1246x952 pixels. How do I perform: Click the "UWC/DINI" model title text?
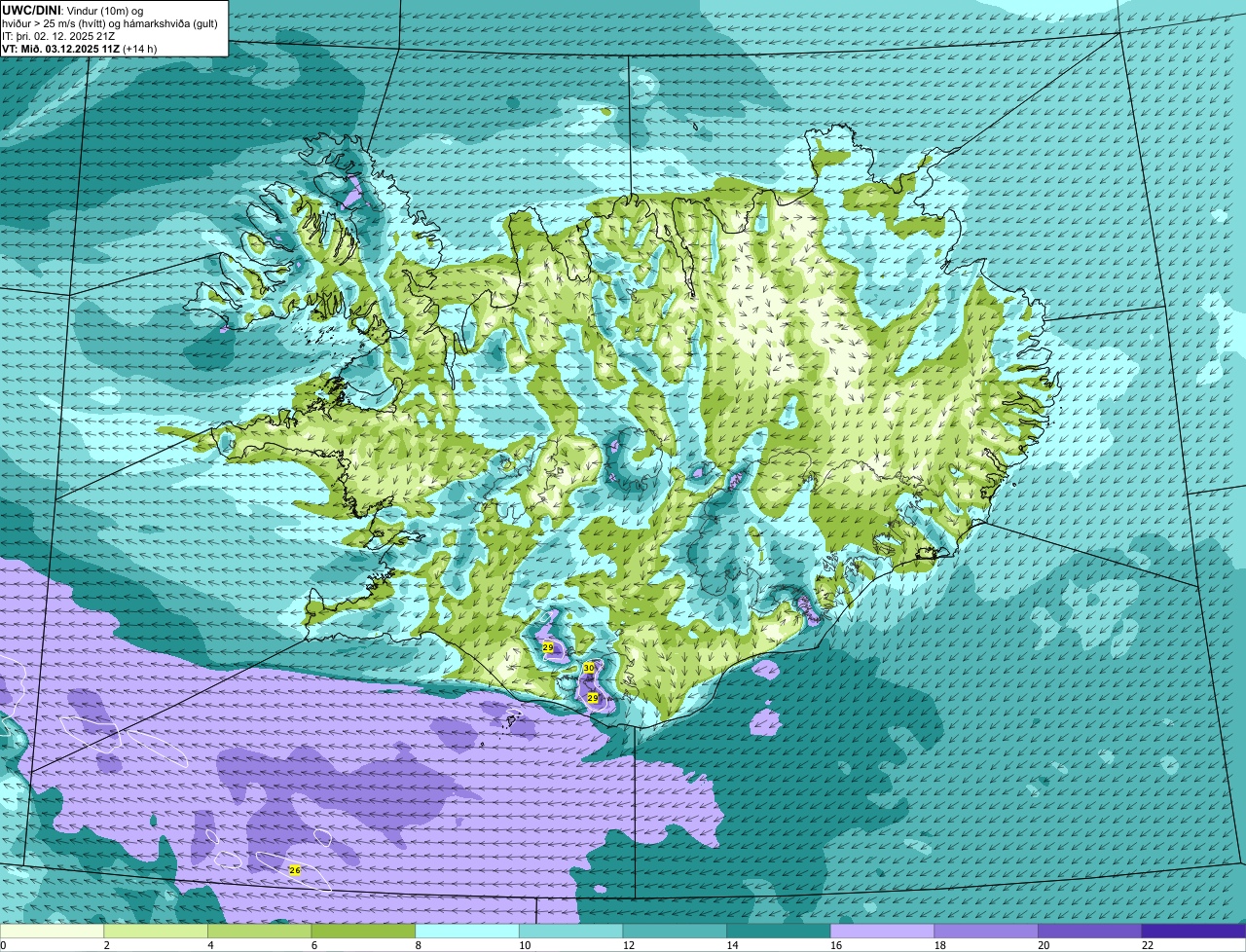coord(31,11)
